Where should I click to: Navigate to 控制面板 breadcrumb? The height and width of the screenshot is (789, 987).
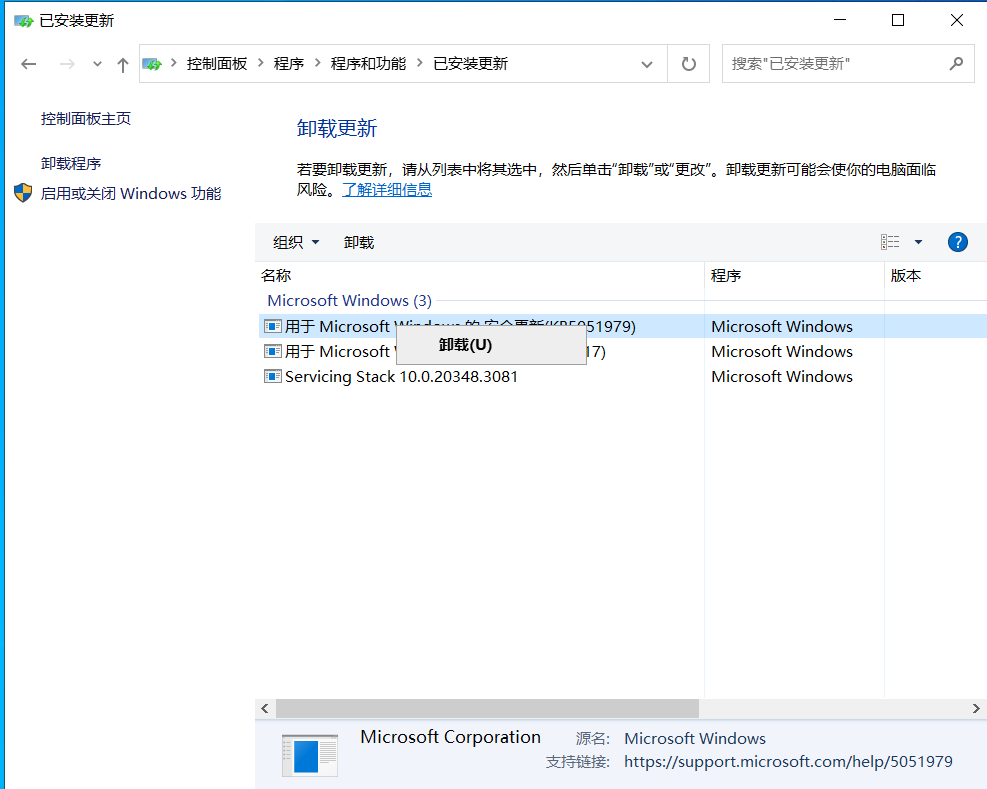(217, 64)
